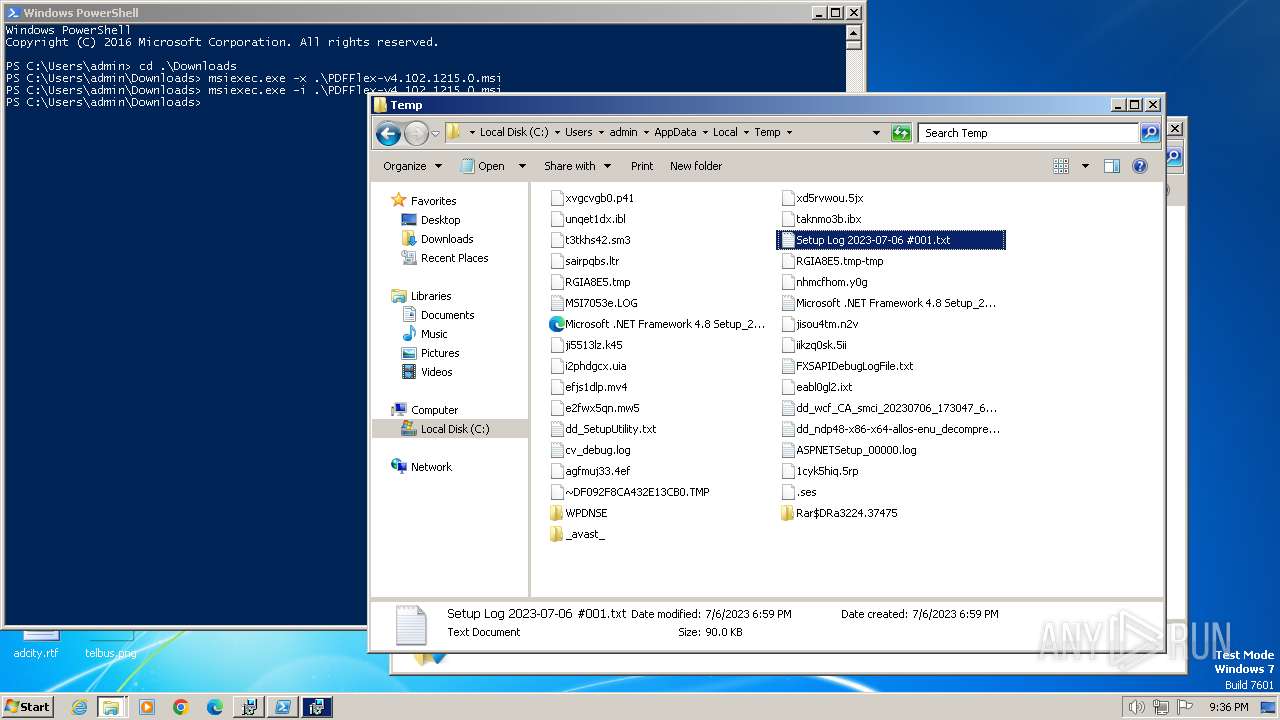
Task: Open Microsoft Edge from the taskbar
Action: 214,707
